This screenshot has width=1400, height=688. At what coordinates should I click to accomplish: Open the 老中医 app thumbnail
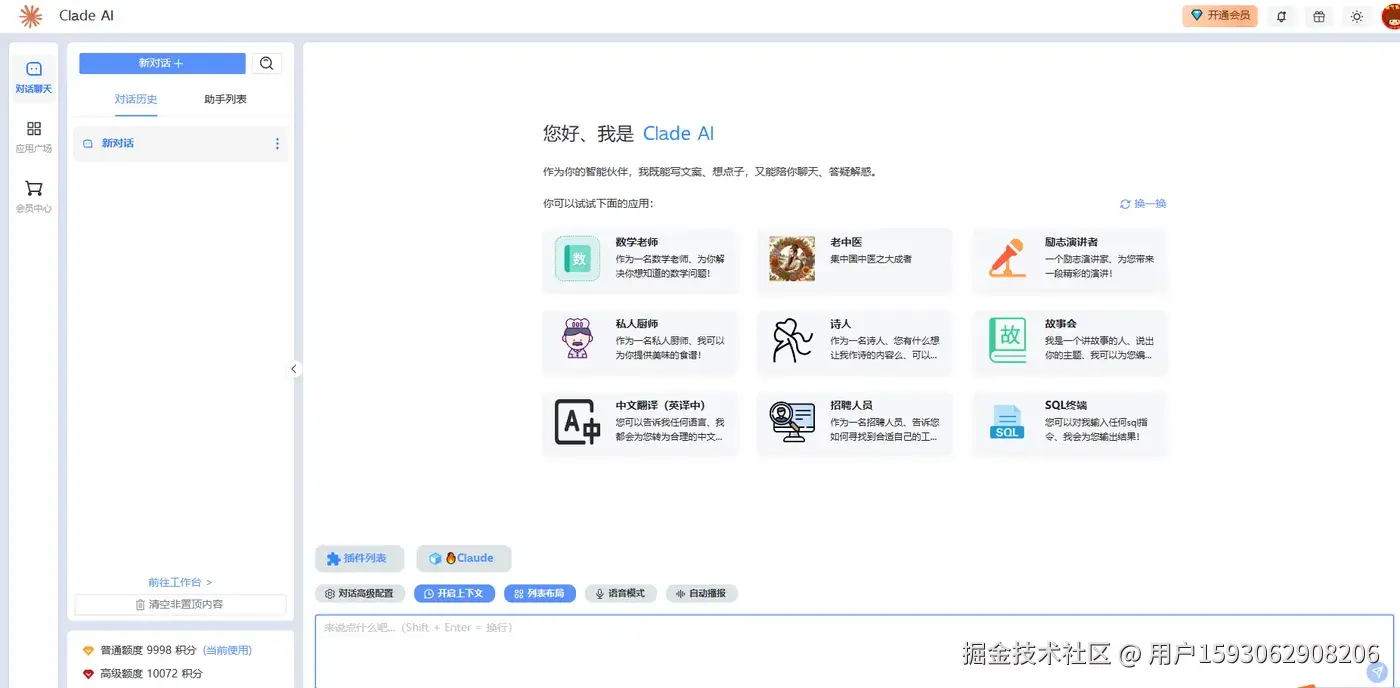pyautogui.click(x=792, y=259)
